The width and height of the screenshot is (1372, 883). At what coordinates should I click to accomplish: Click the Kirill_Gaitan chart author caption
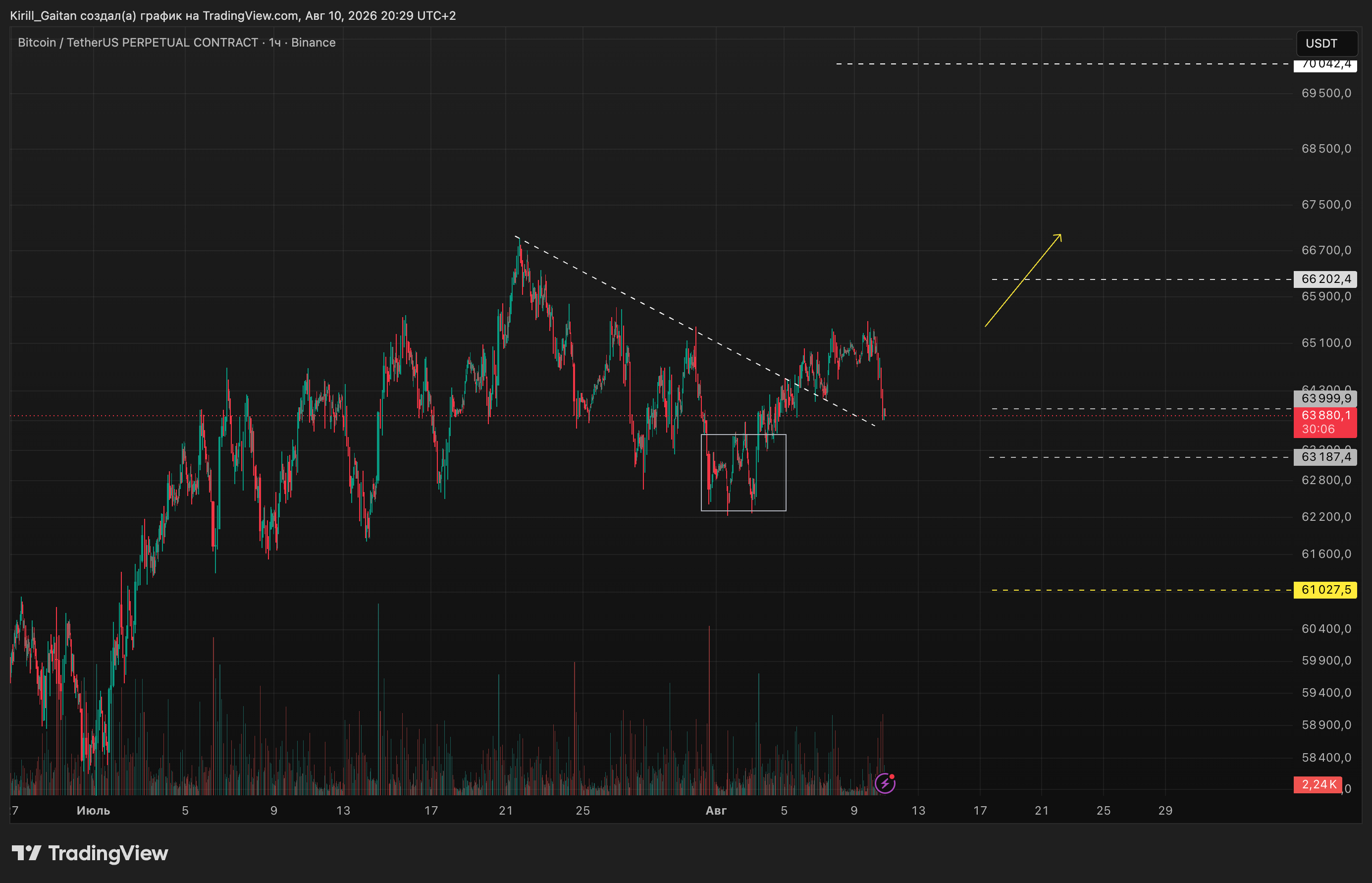point(233,15)
